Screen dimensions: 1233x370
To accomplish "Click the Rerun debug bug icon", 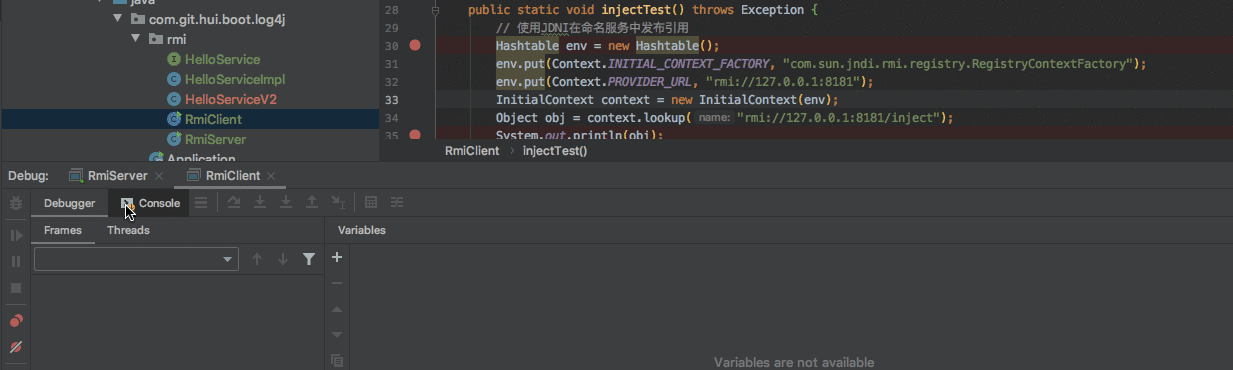I will (x=16, y=203).
